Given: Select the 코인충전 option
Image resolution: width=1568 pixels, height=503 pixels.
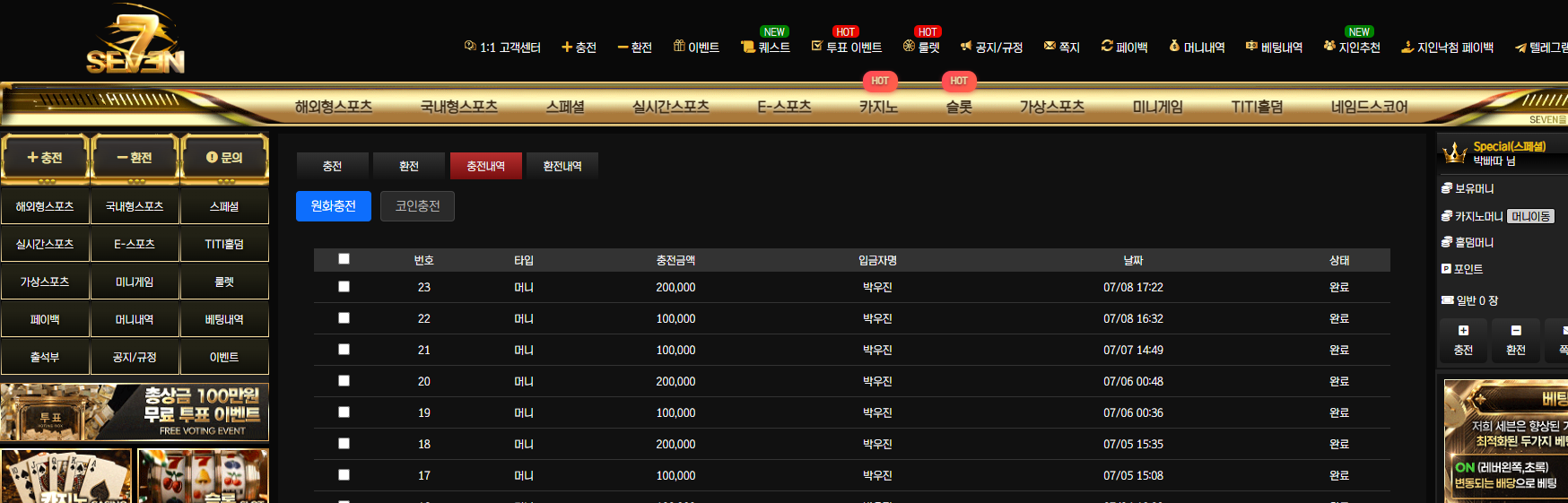Looking at the screenshot, I should click(x=417, y=206).
